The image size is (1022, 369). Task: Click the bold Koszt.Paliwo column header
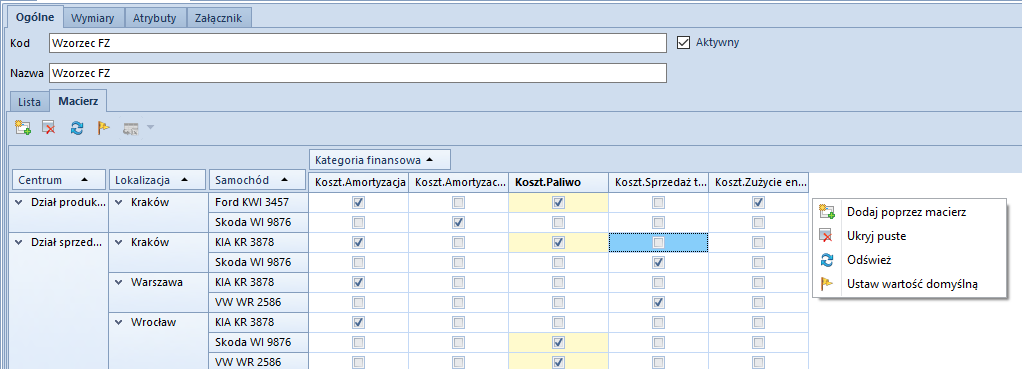click(x=558, y=183)
